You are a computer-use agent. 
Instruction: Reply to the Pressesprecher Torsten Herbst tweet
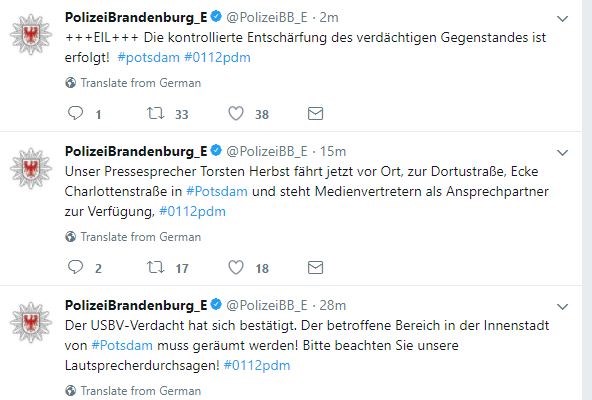tap(75, 267)
